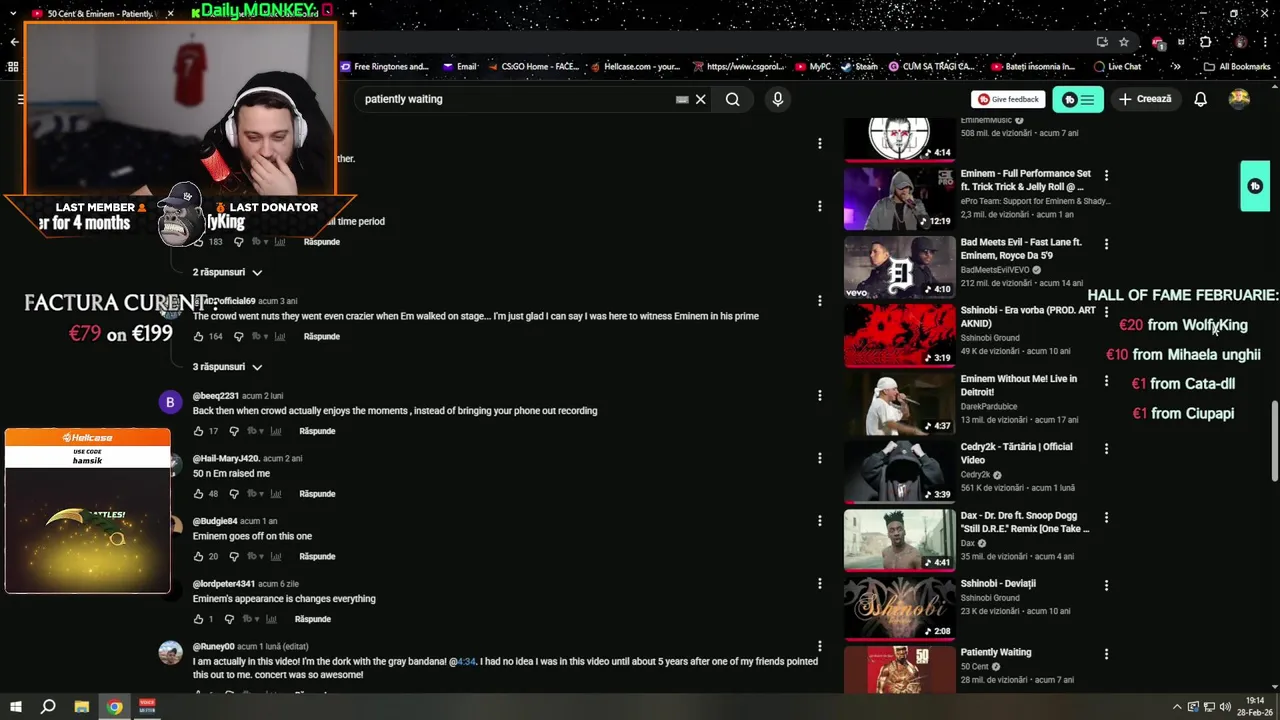Image resolution: width=1280 pixels, height=720 pixels.
Task: Reply to the @beeq2231 comment via Răspunde
Action: (x=317, y=431)
